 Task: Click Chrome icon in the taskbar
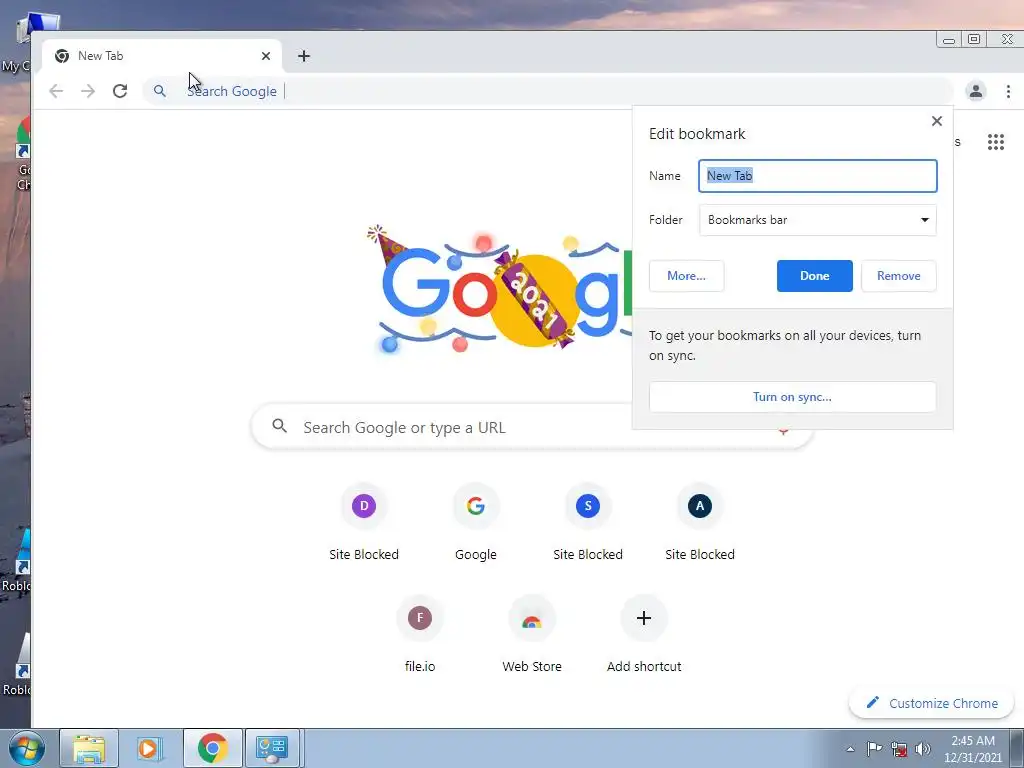click(x=212, y=748)
